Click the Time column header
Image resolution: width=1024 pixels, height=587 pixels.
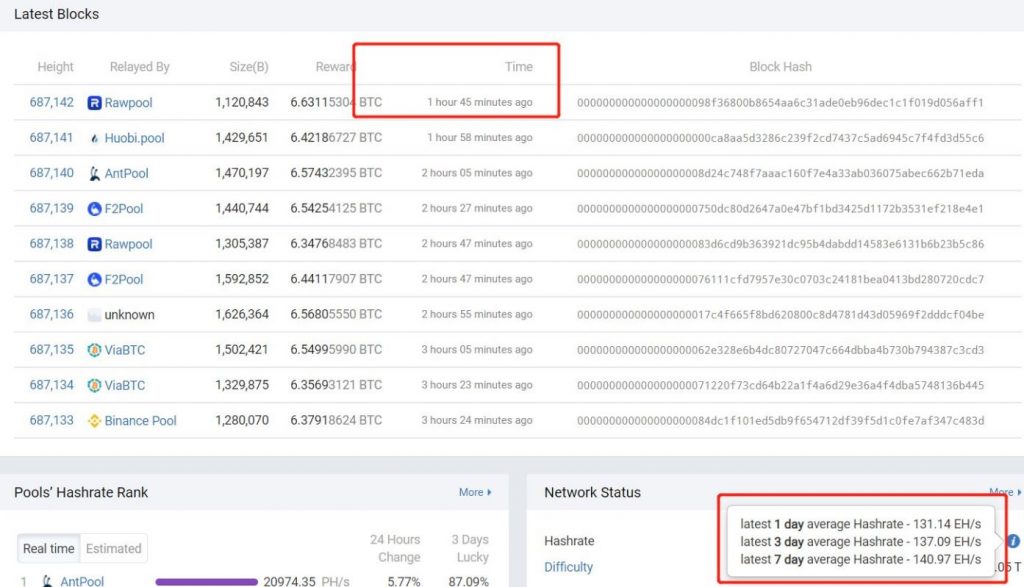point(518,67)
